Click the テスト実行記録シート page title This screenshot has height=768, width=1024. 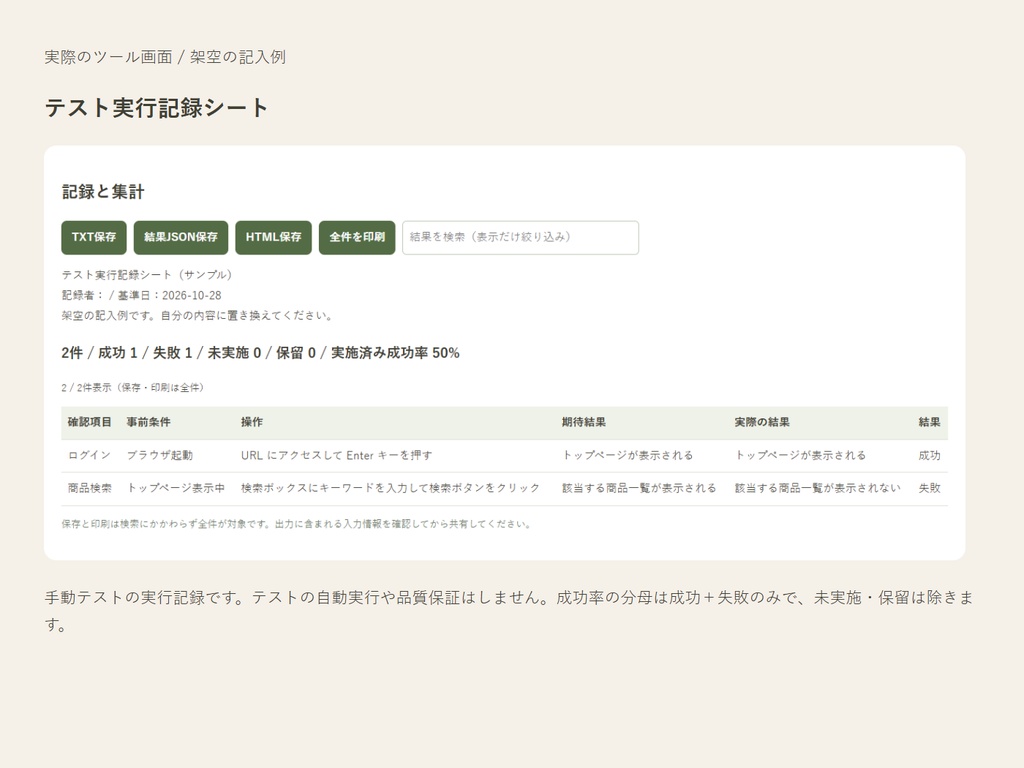[156, 108]
